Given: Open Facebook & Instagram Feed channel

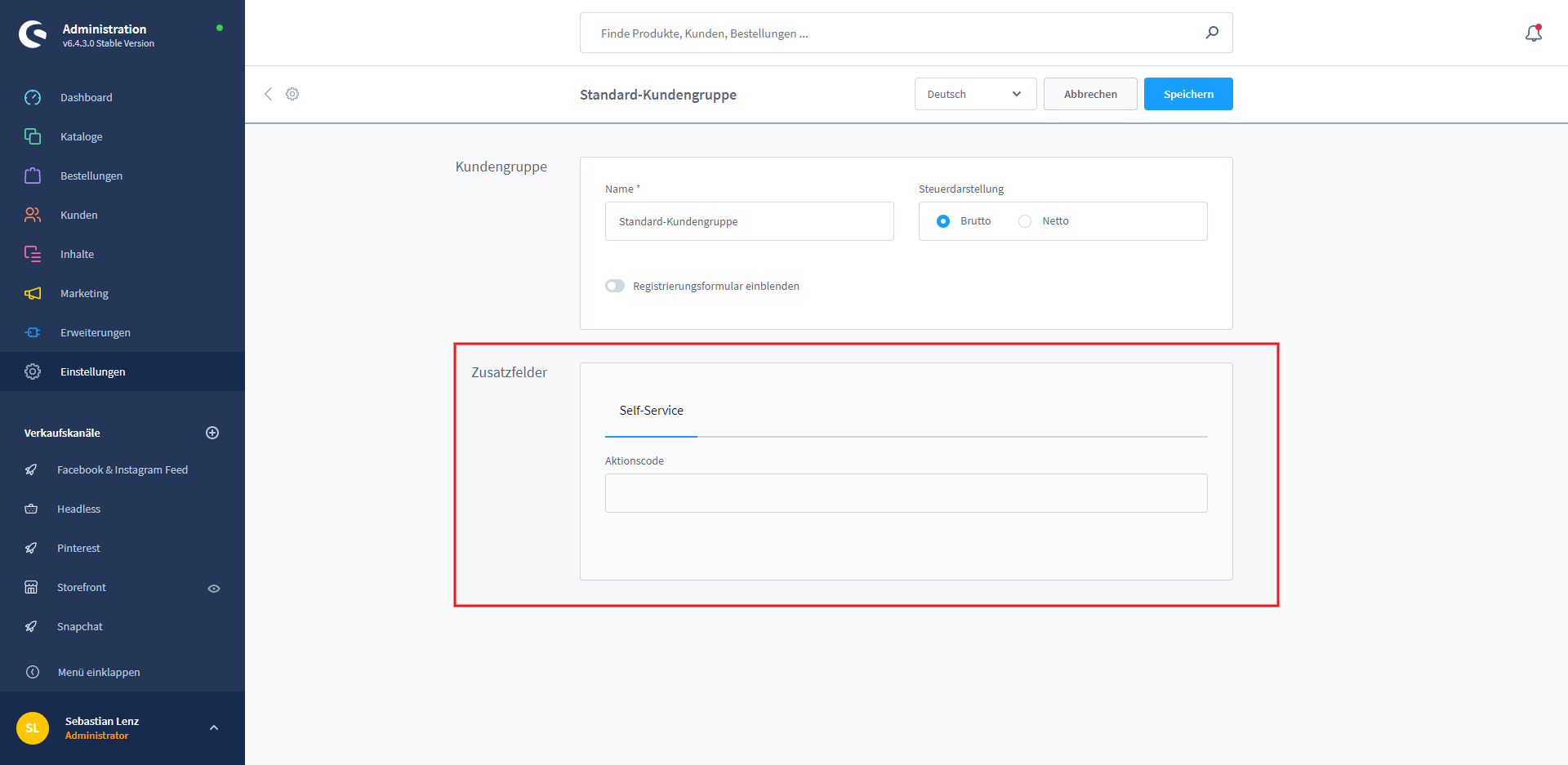Looking at the screenshot, I should coord(122,469).
